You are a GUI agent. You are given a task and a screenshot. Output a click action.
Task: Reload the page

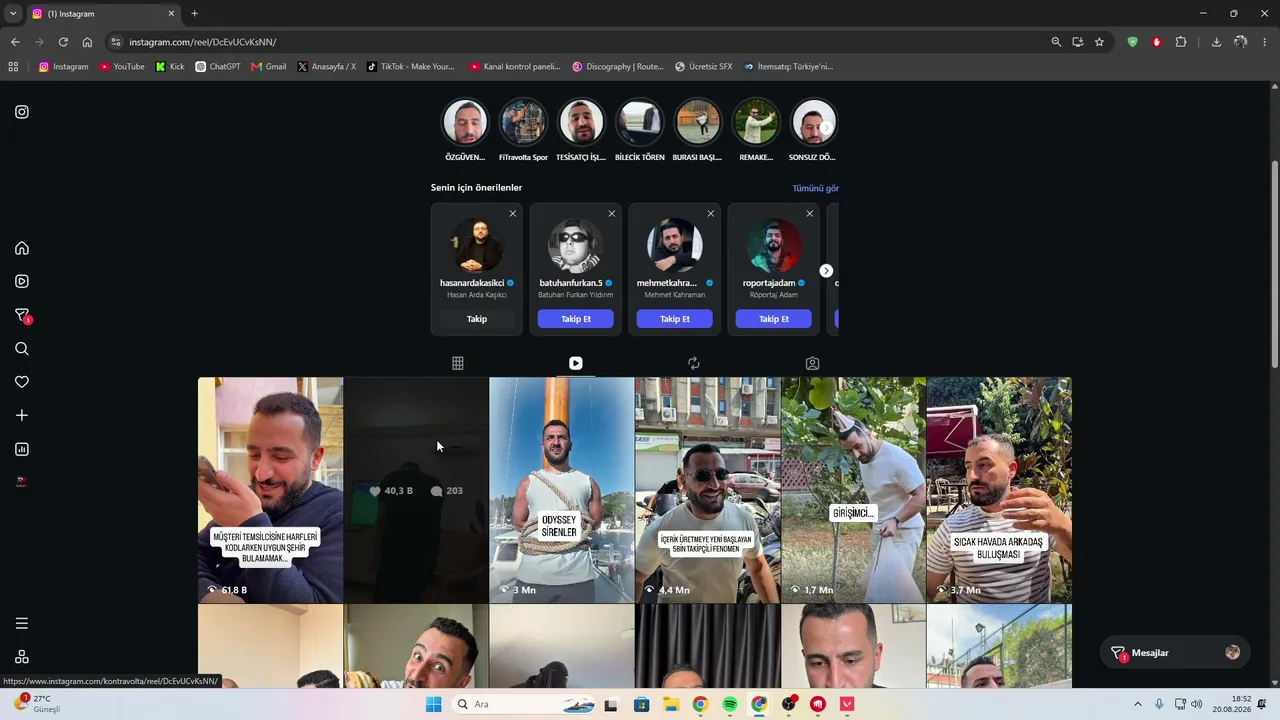(x=63, y=42)
